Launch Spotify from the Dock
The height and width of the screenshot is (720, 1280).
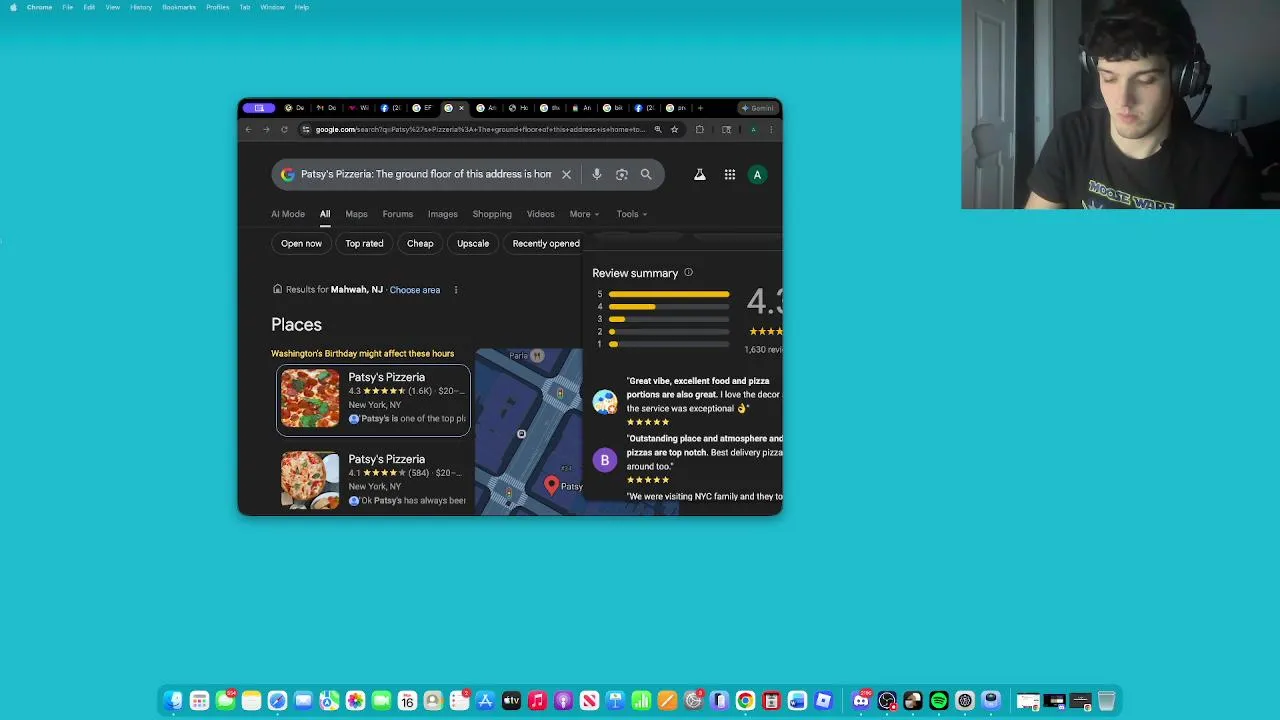tap(940, 701)
